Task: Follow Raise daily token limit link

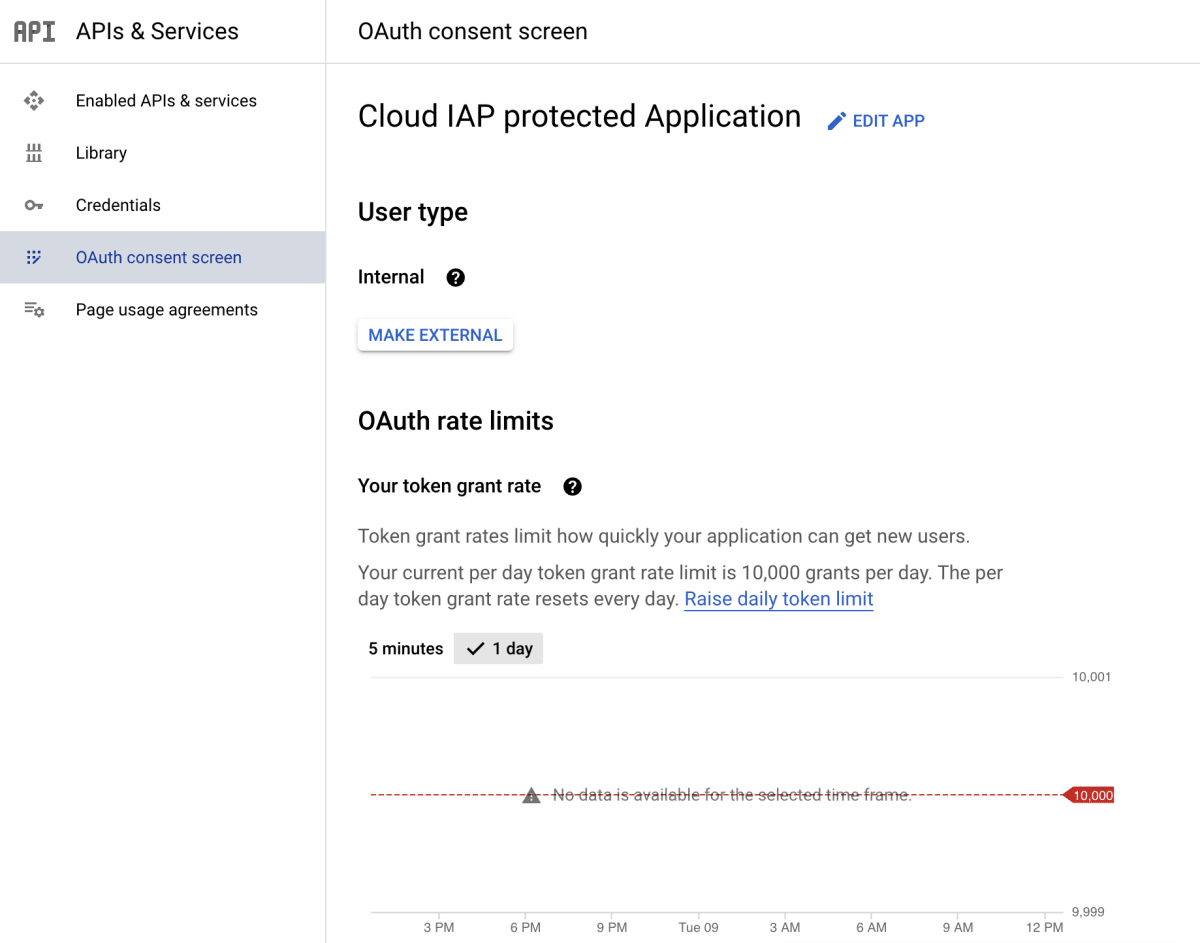Action: click(x=779, y=599)
